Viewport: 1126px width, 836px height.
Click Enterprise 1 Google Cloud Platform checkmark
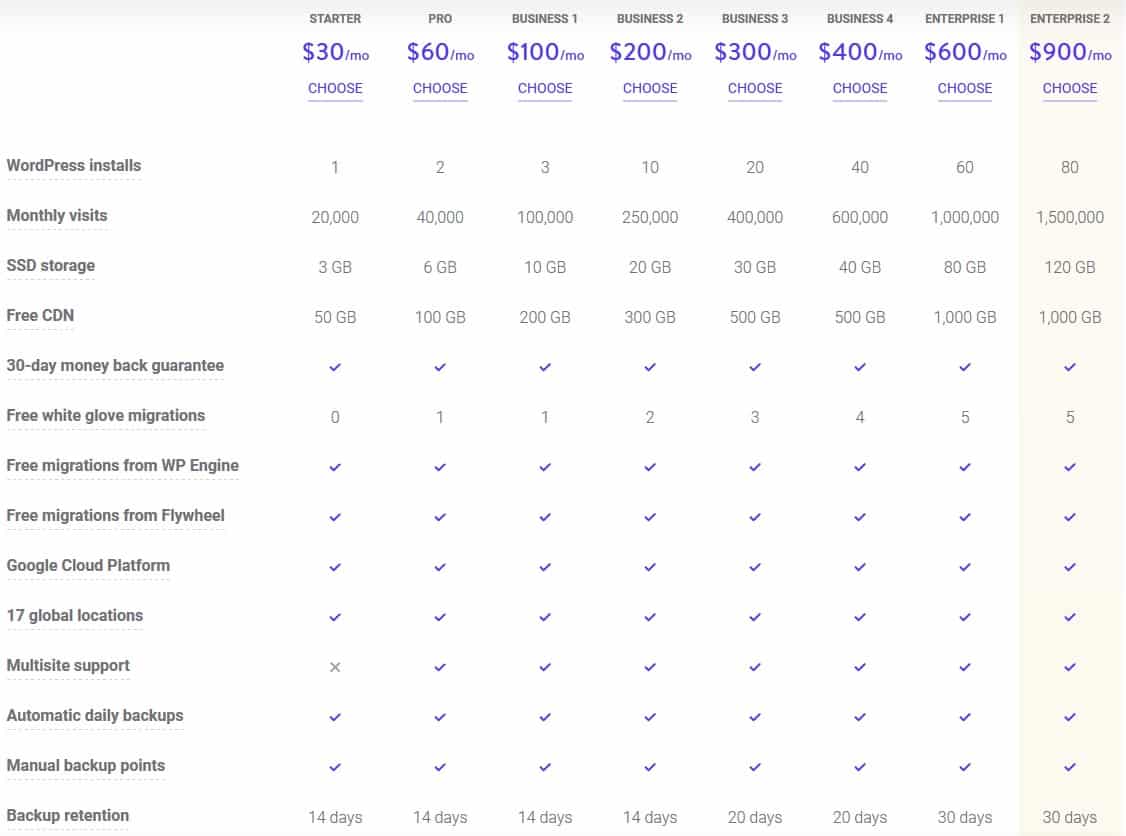(x=964, y=567)
